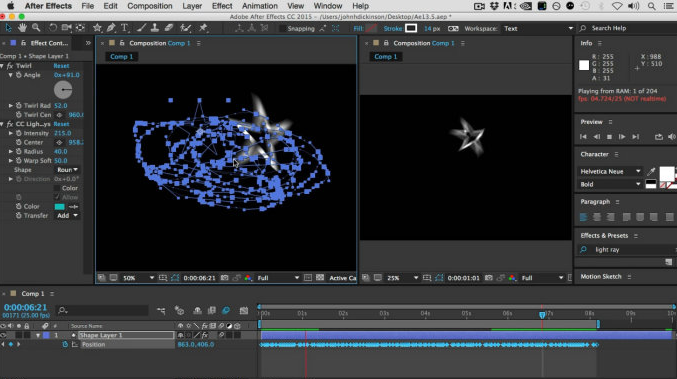Screen dimensions: 677x379
Task: Open the Window menu
Action: pyautogui.click(x=328, y=6)
